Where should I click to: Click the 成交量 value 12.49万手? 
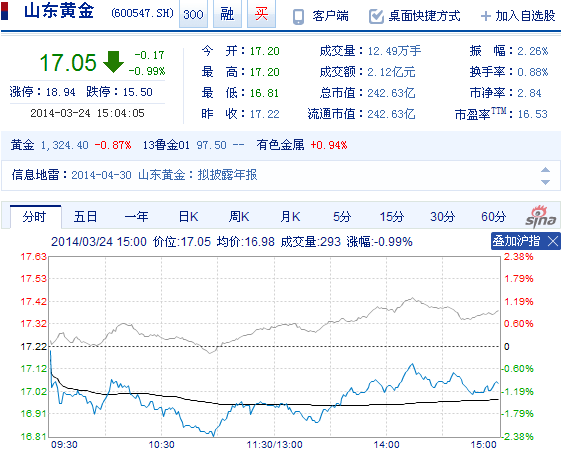[394, 51]
